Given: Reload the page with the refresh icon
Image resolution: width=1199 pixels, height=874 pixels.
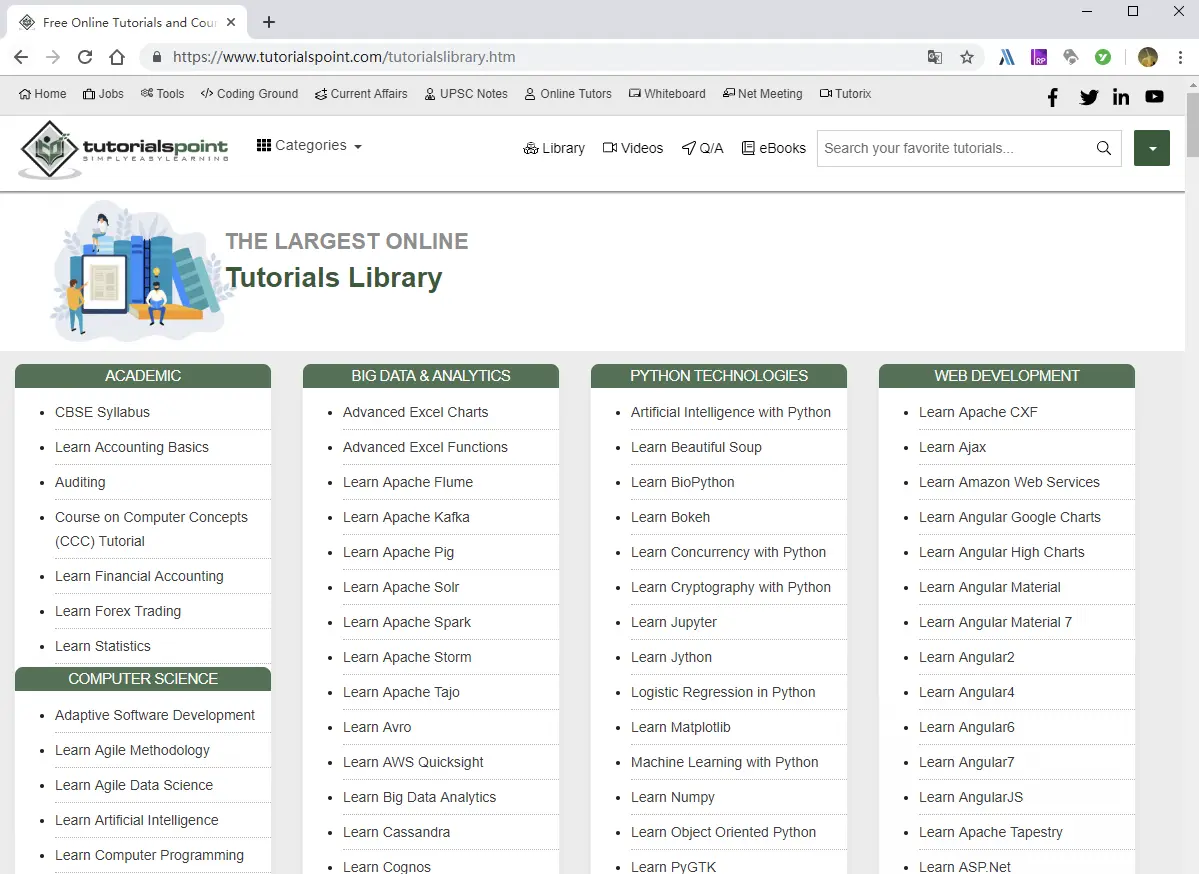Looking at the screenshot, I should pyautogui.click(x=85, y=57).
